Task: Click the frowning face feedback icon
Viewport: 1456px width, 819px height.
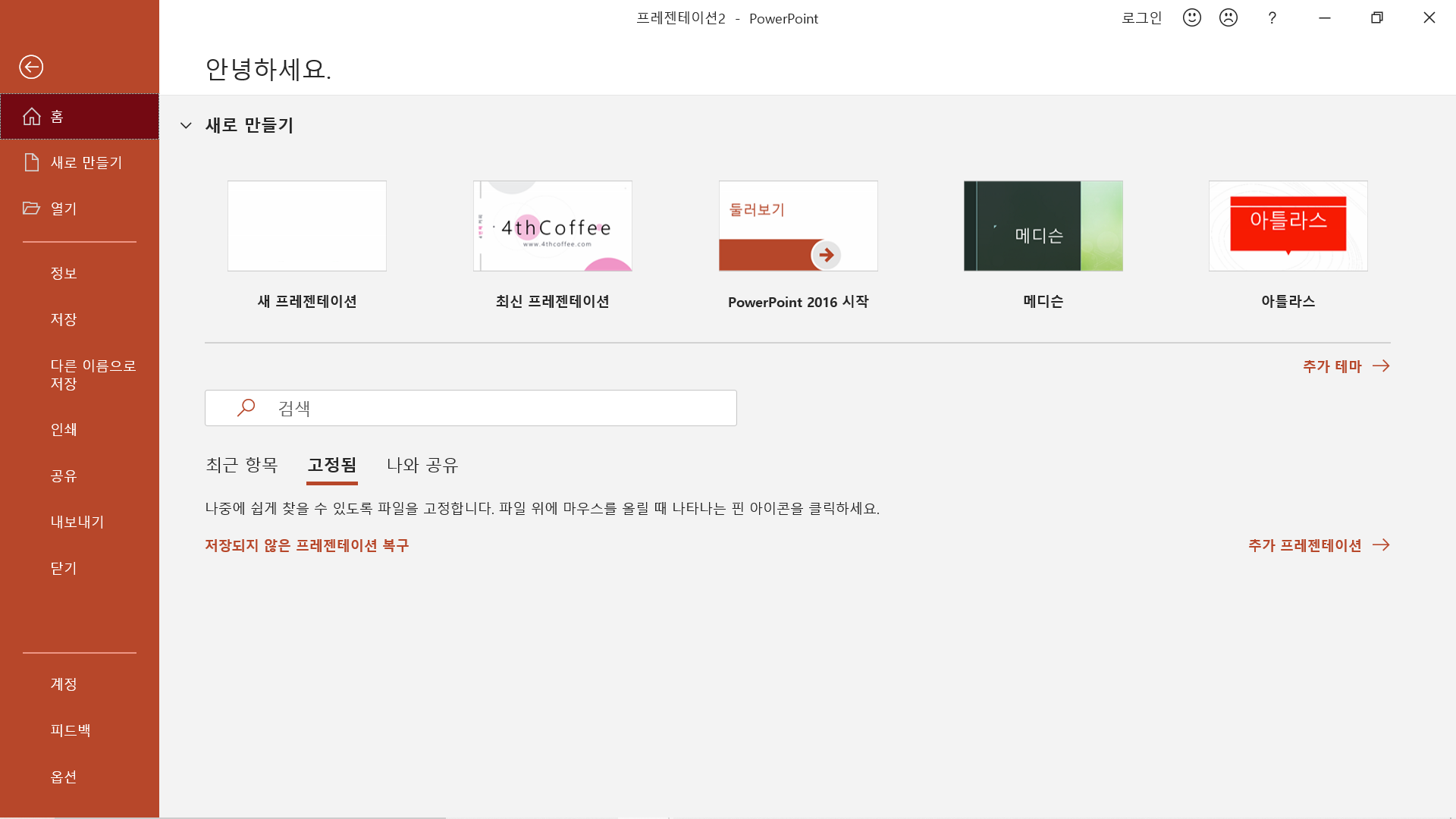Action: point(1228,17)
